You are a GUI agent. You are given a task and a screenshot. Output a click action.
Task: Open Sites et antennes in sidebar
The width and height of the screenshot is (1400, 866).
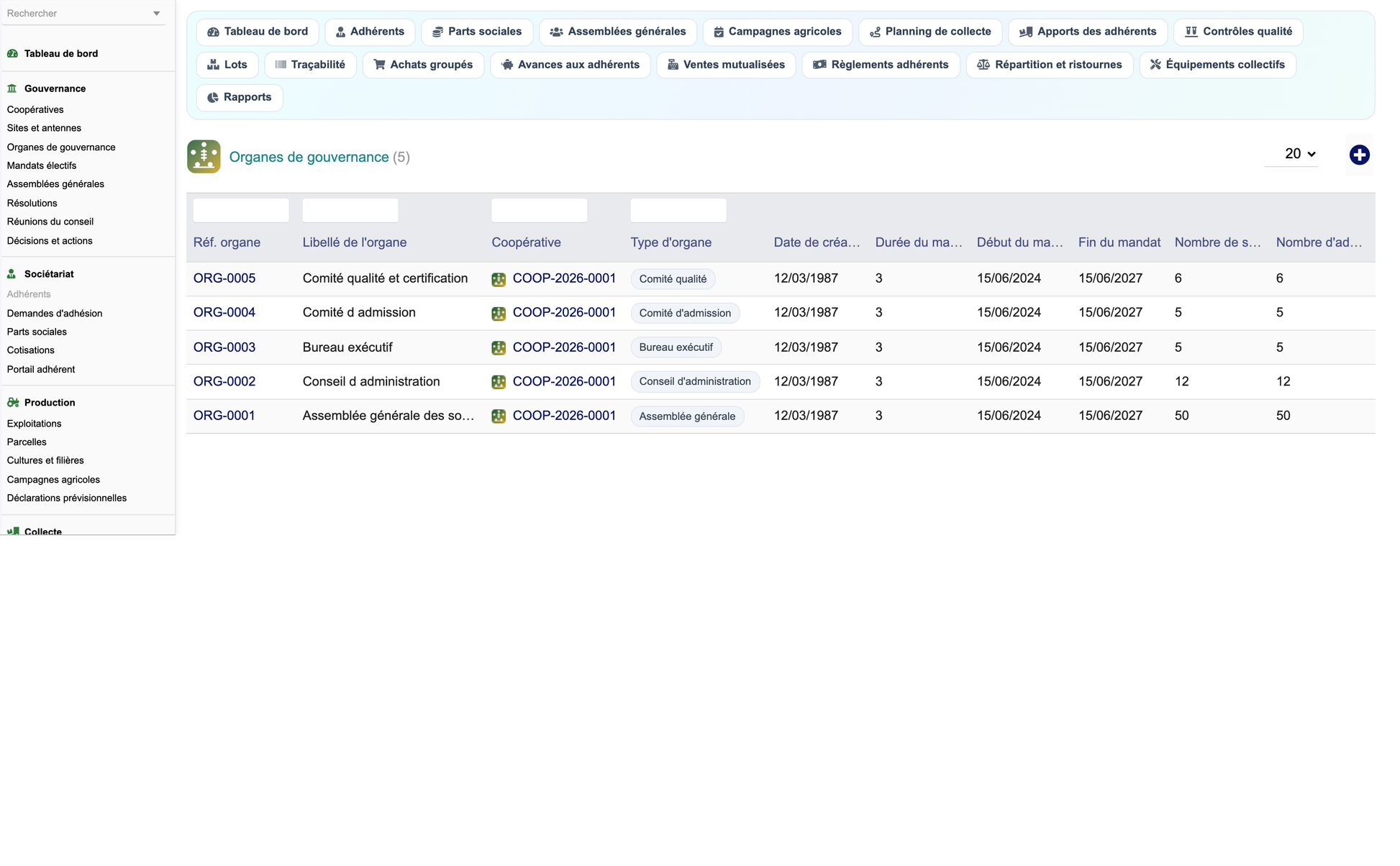coord(44,128)
